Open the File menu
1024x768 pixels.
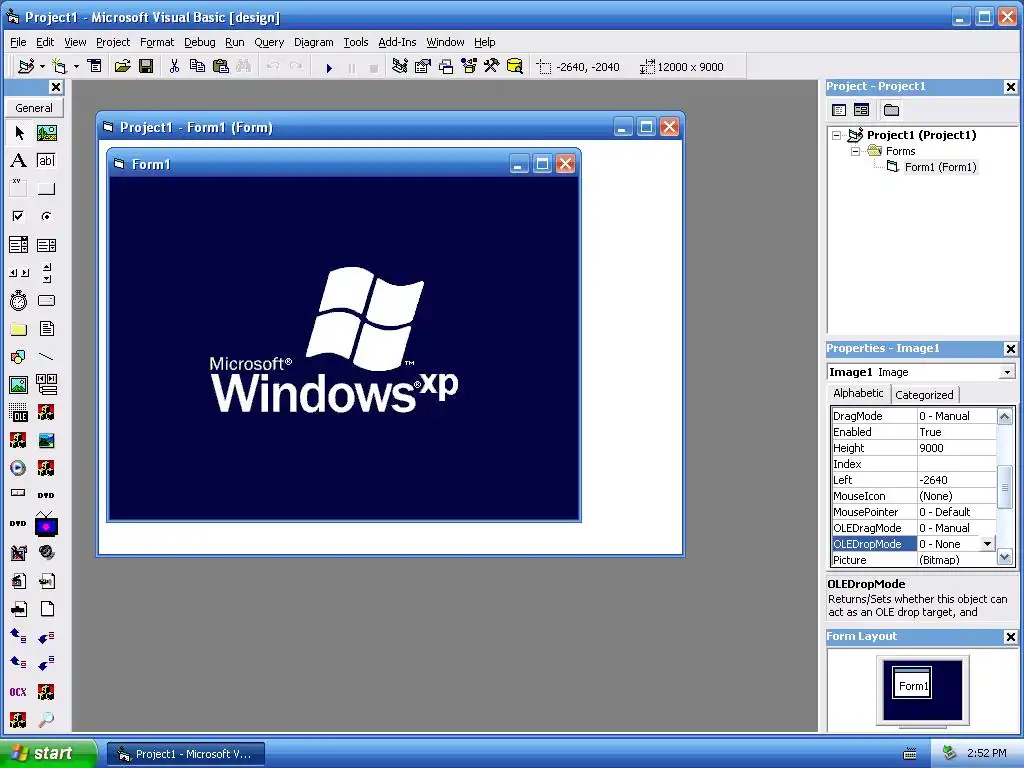coord(18,42)
